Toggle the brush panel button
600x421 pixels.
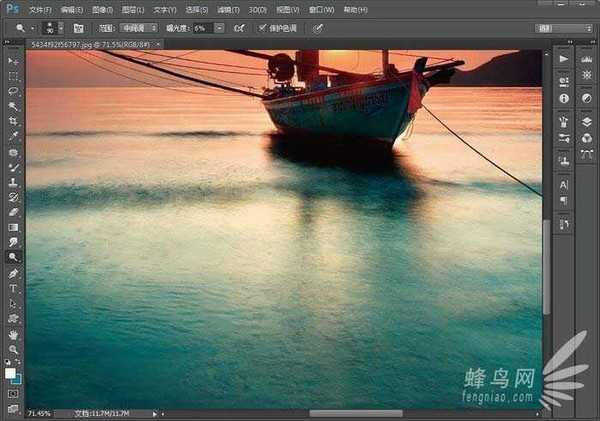click(x=78, y=28)
